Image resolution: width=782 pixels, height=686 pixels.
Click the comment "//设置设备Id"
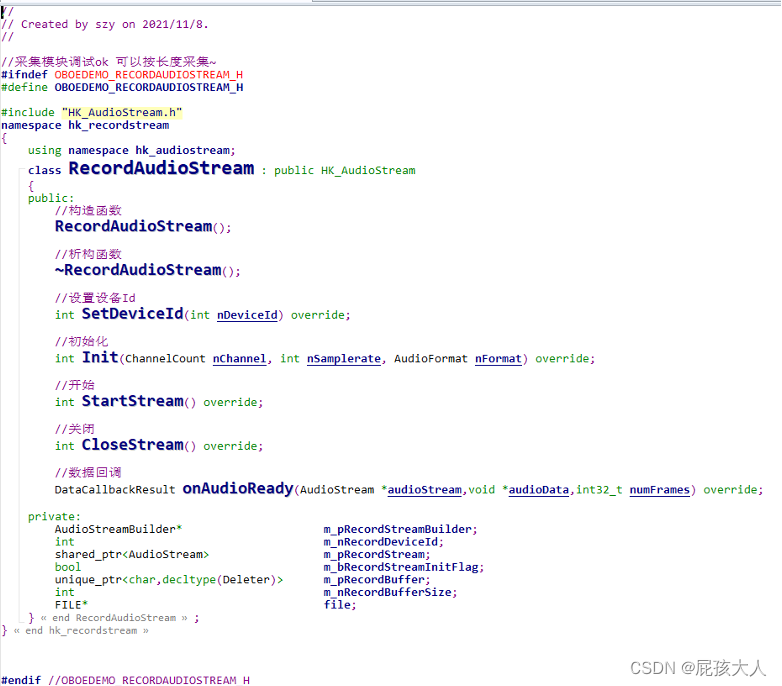tap(95, 298)
